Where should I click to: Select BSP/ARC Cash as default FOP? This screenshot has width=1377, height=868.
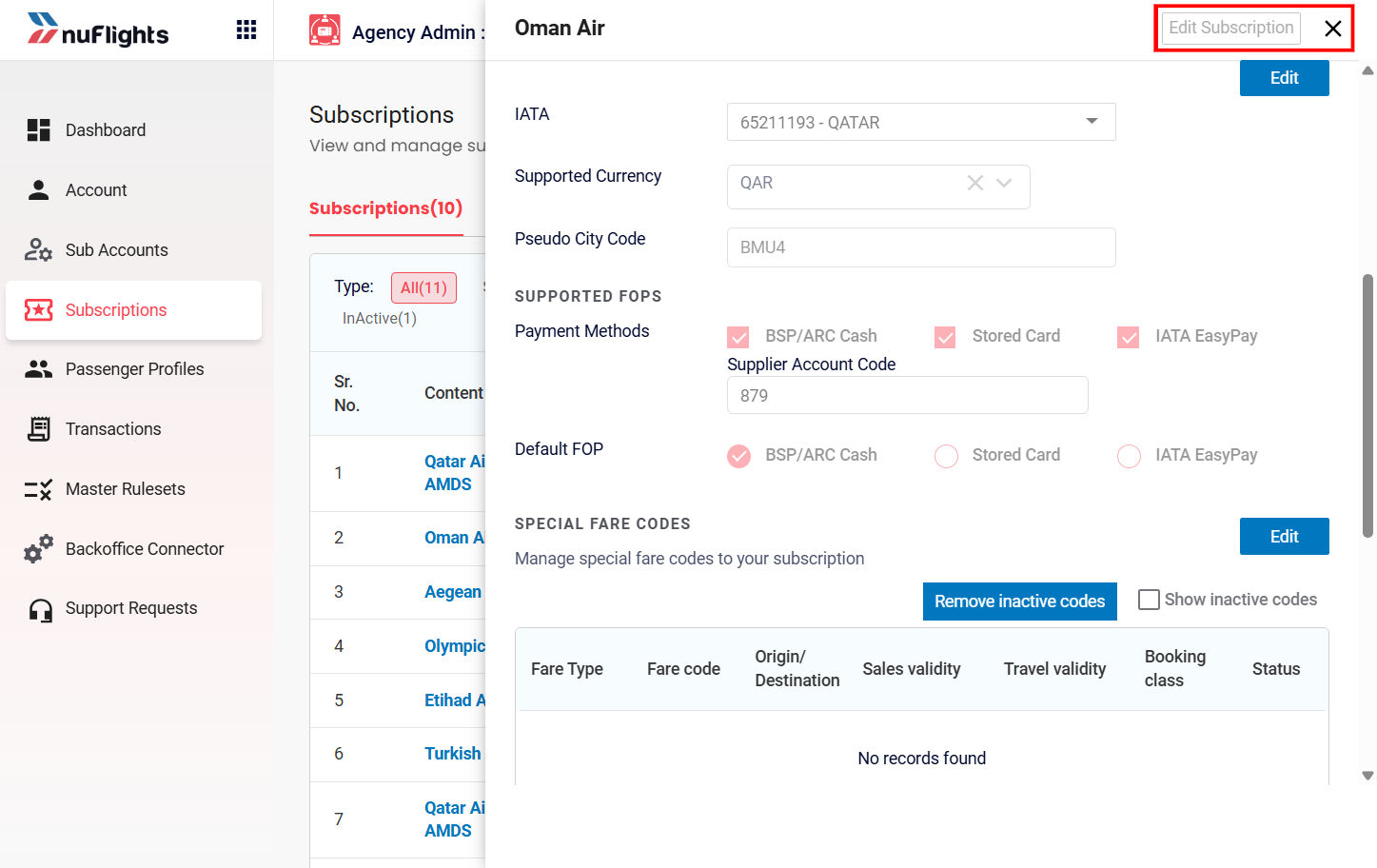pos(739,456)
